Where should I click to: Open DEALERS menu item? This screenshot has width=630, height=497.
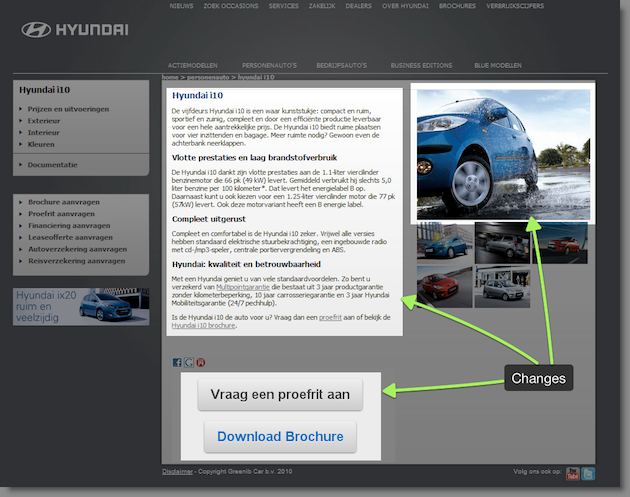[x=358, y=6]
